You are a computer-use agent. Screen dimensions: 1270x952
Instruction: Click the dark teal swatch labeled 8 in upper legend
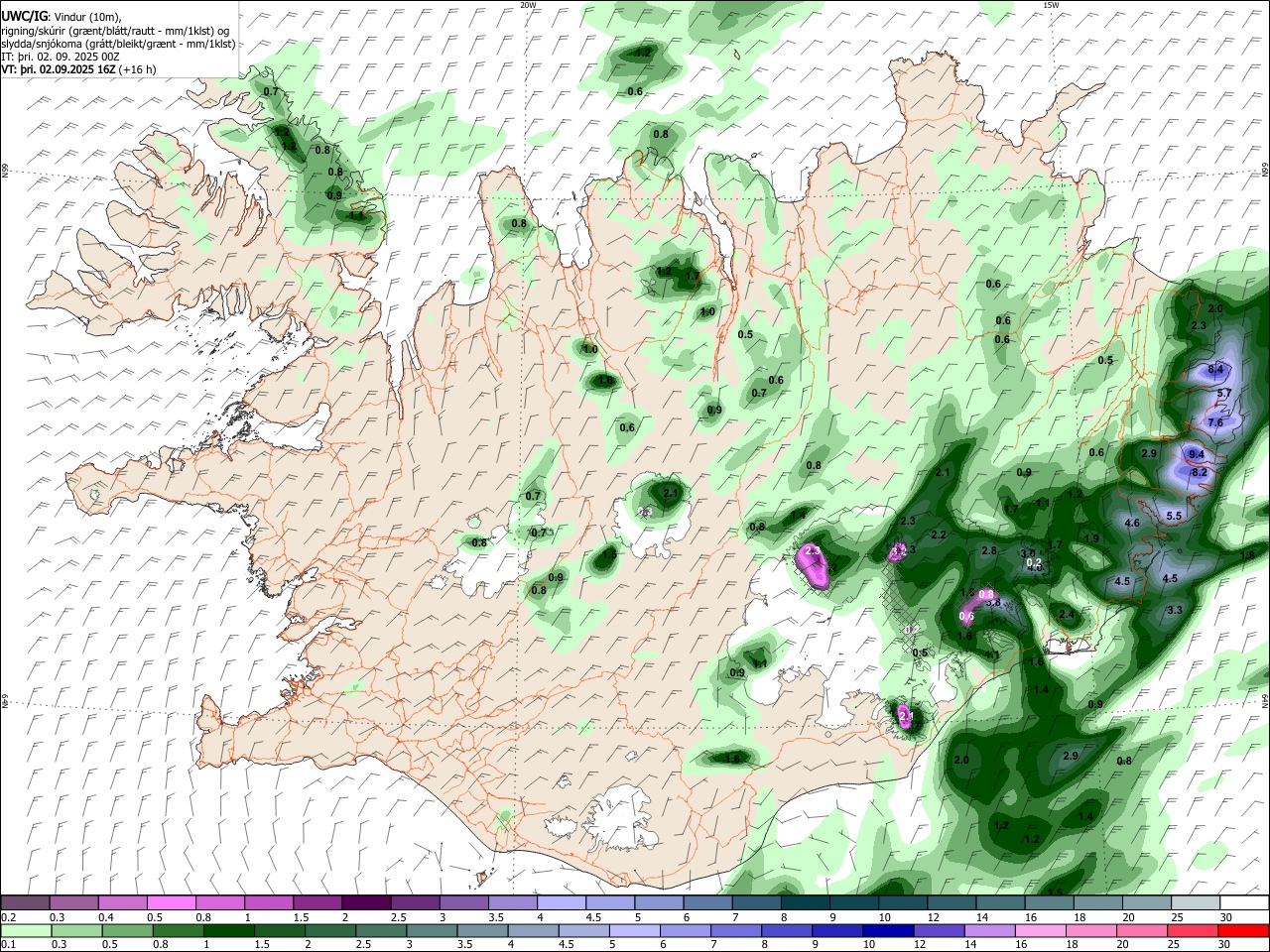pyautogui.click(x=806, y=902)
